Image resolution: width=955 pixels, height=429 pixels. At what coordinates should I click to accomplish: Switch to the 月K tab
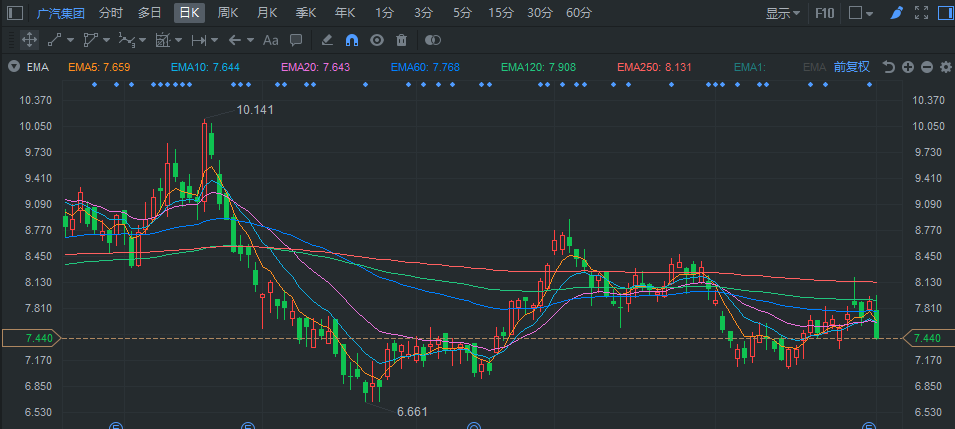point(267,13)
